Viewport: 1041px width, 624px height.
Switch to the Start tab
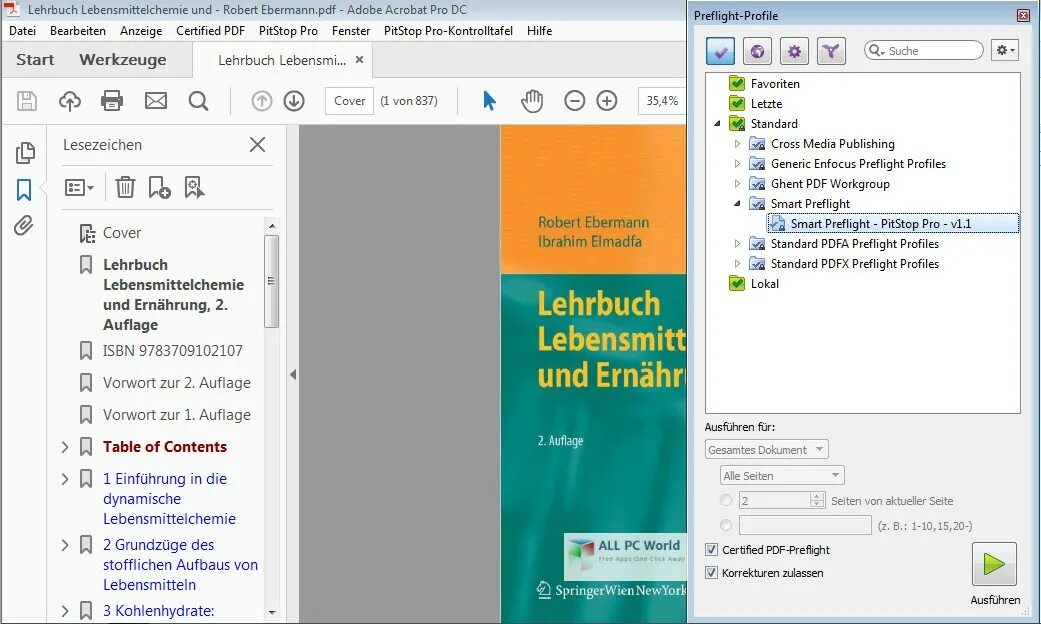[35, 60]
